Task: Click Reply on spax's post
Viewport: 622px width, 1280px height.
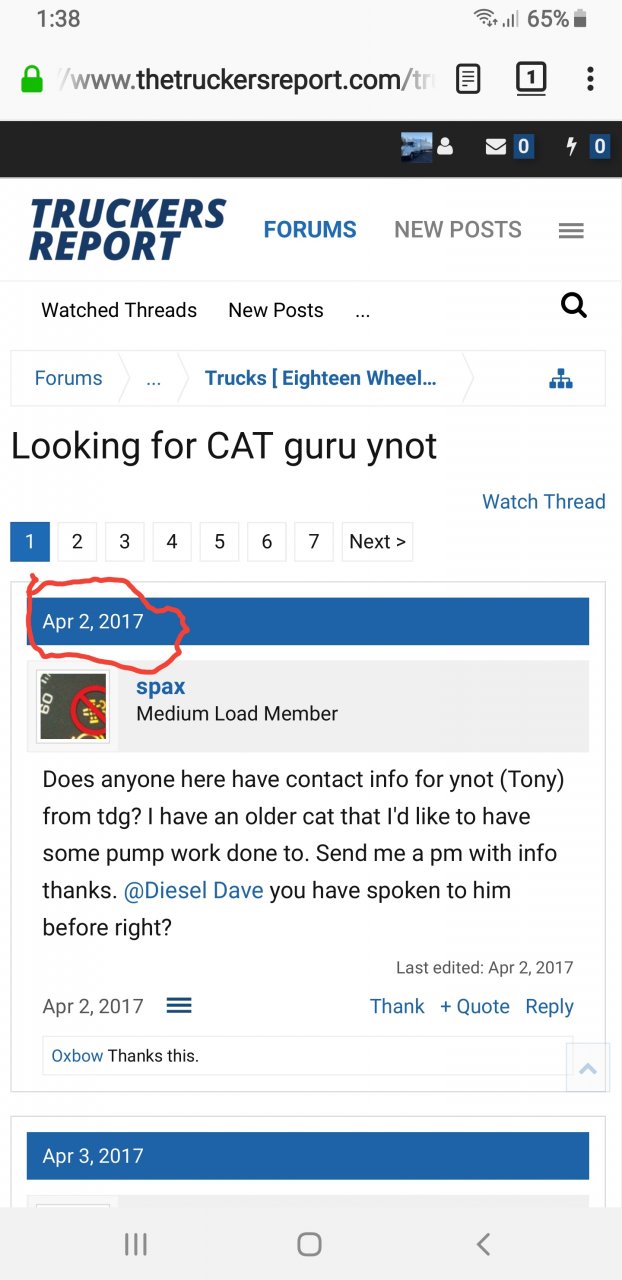Action: (549, 1006)
